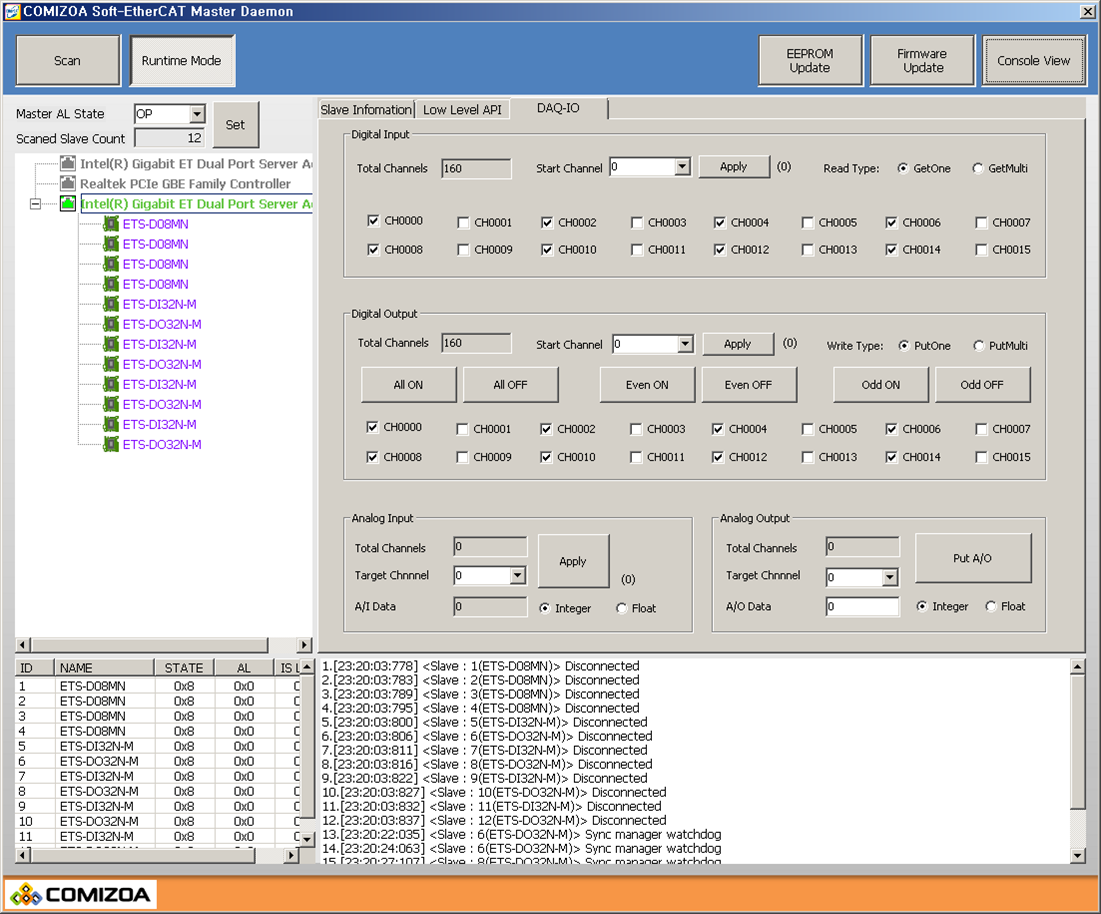Select the Realtek PCIe GBE Family Controller node
This screenshot has width=1101, height=914.
coord(185,184)
